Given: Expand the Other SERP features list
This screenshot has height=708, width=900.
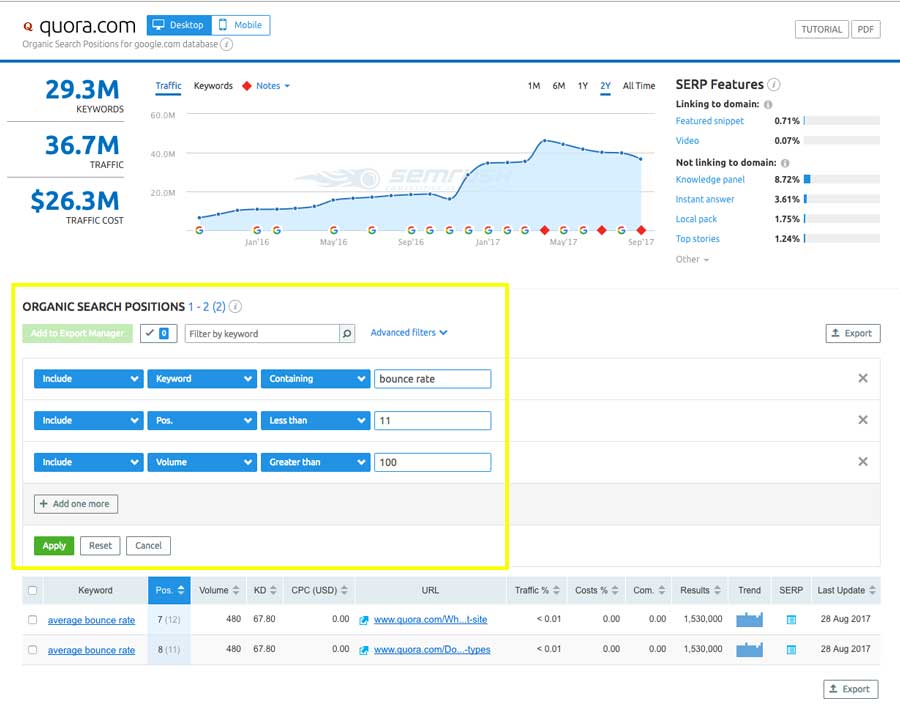Looking at the screenshot, I should tap(692, 260).
